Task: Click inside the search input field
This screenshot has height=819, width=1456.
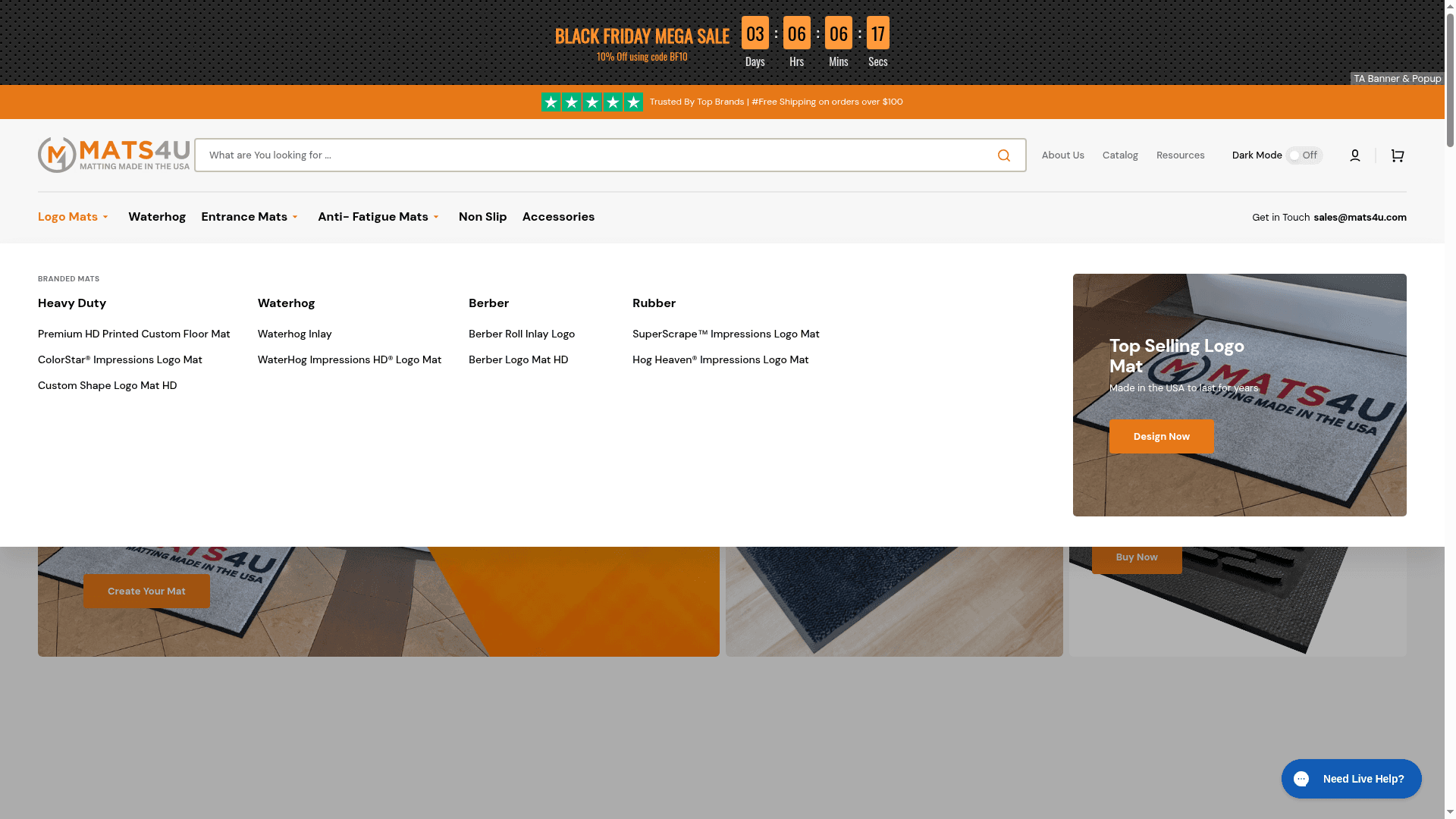Action: [531, 155]
